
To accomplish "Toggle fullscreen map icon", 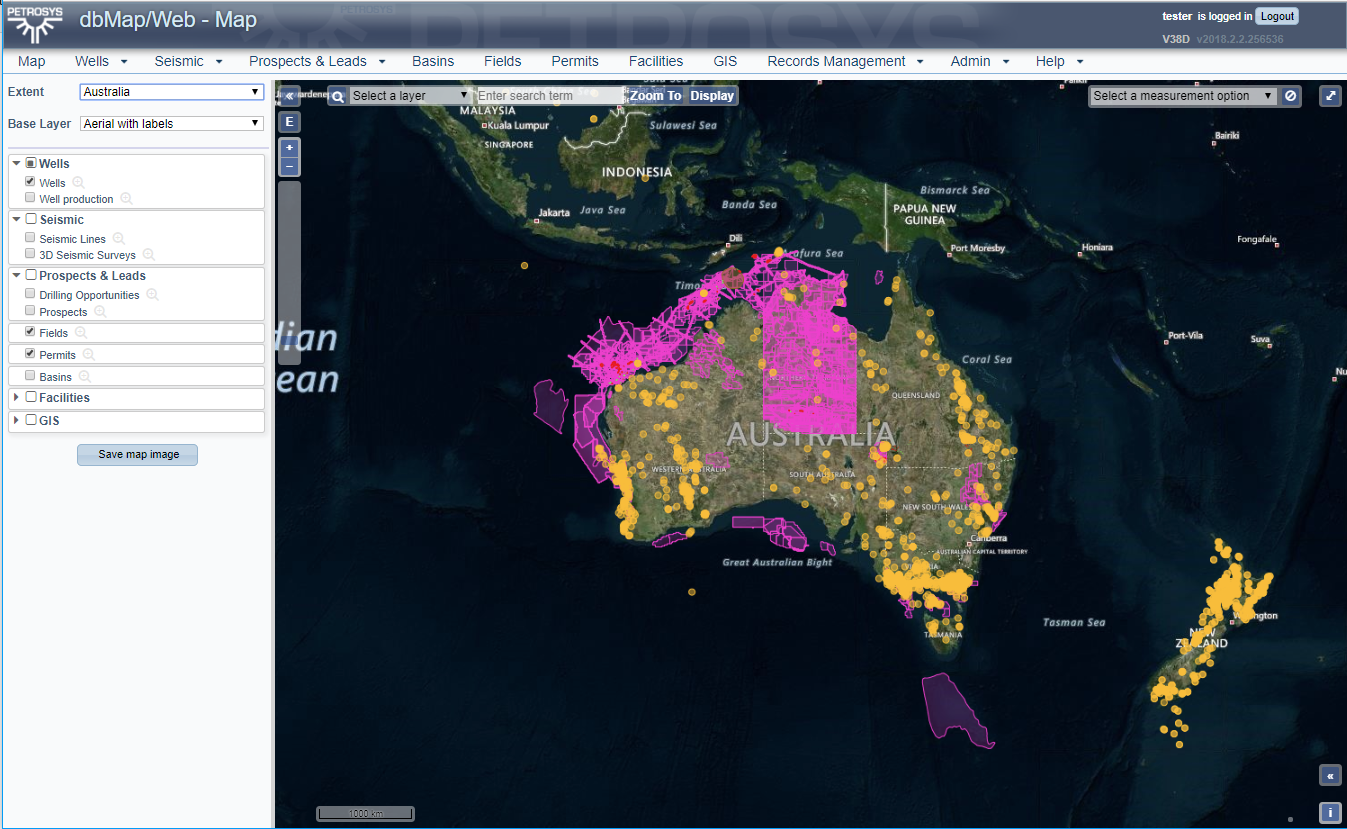I will click(1331, 96).
